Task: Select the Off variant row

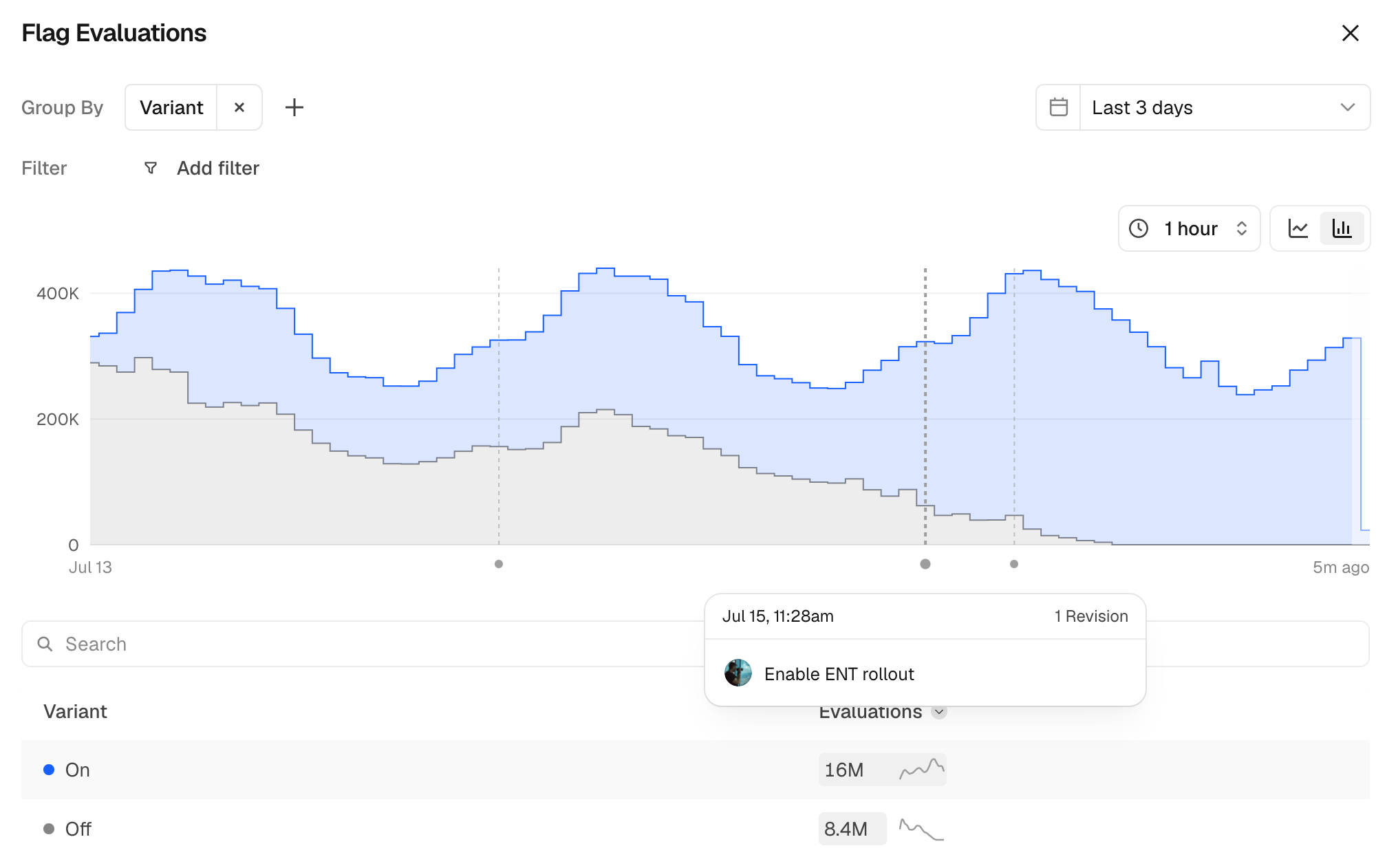Action: [x=695, y=829]
